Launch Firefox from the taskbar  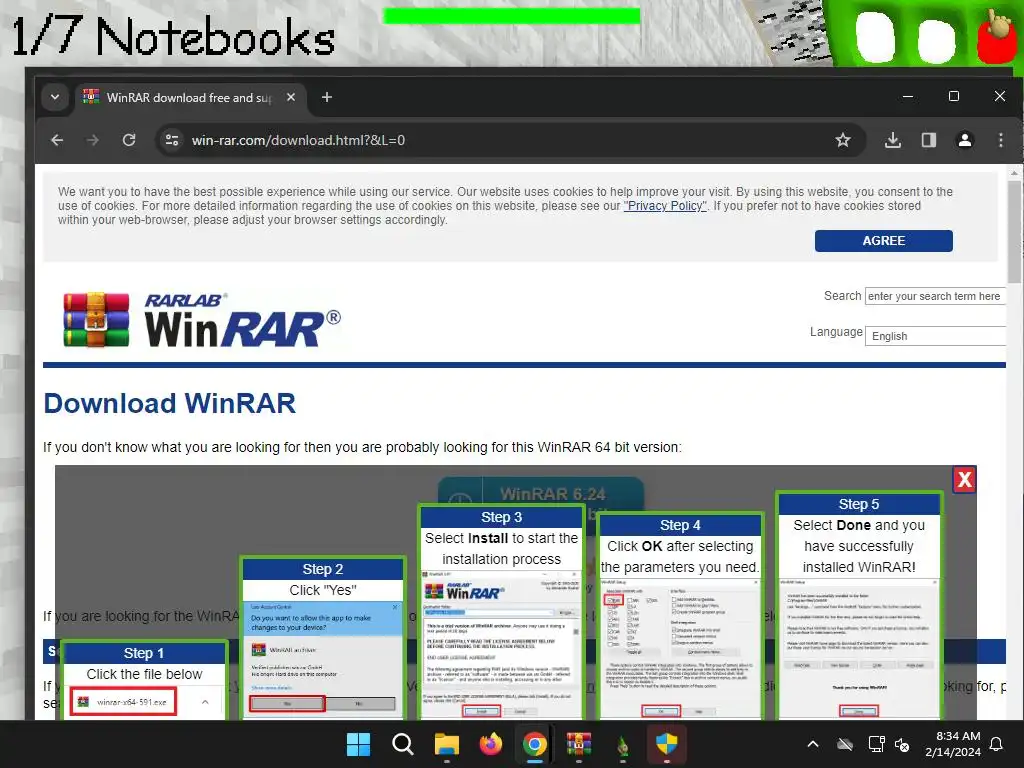tap(490, 744)
